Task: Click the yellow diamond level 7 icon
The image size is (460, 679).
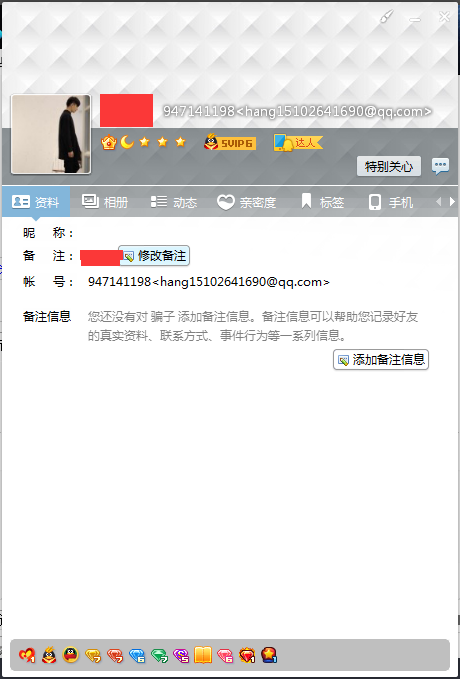Action: (93, 656)
